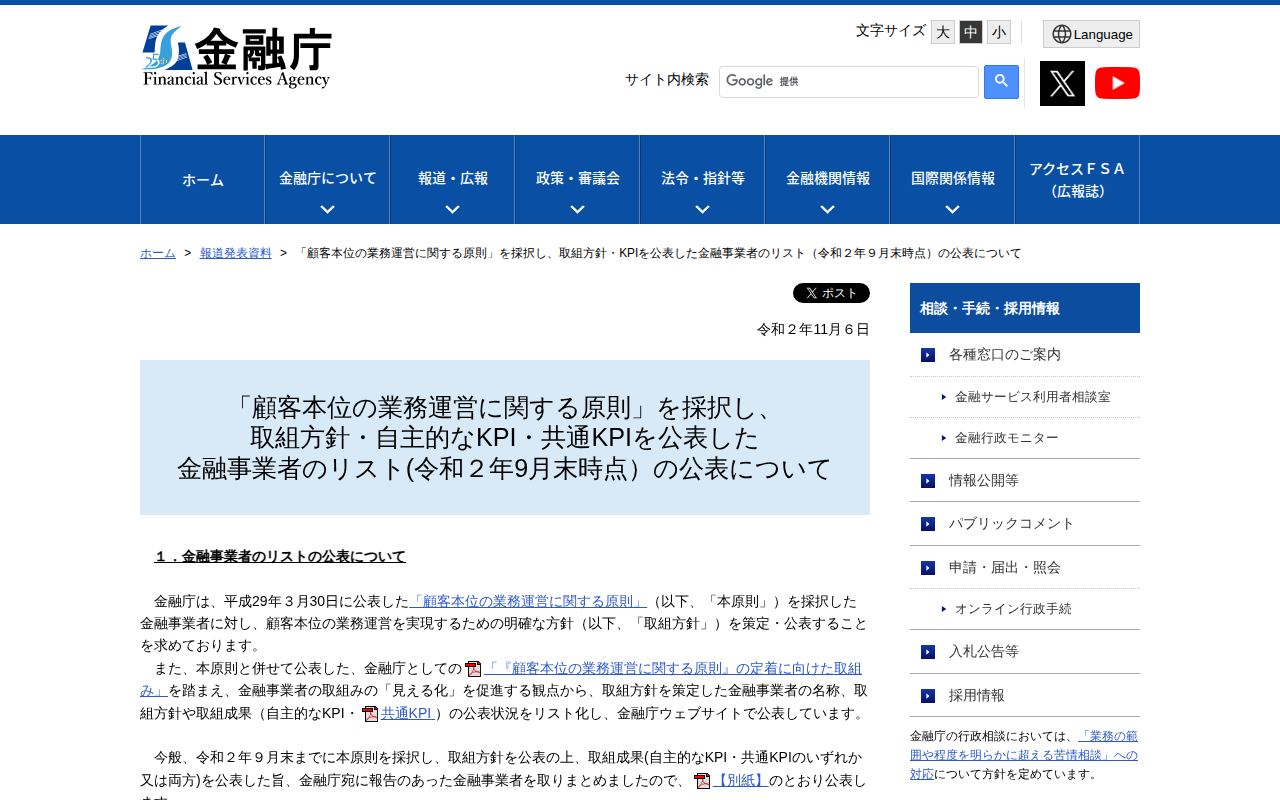Open アクセスＦＳＡ（広報誌） from the navigation bar
The width and height of the screenshot is (1280, 800).
coord(1076,179)
